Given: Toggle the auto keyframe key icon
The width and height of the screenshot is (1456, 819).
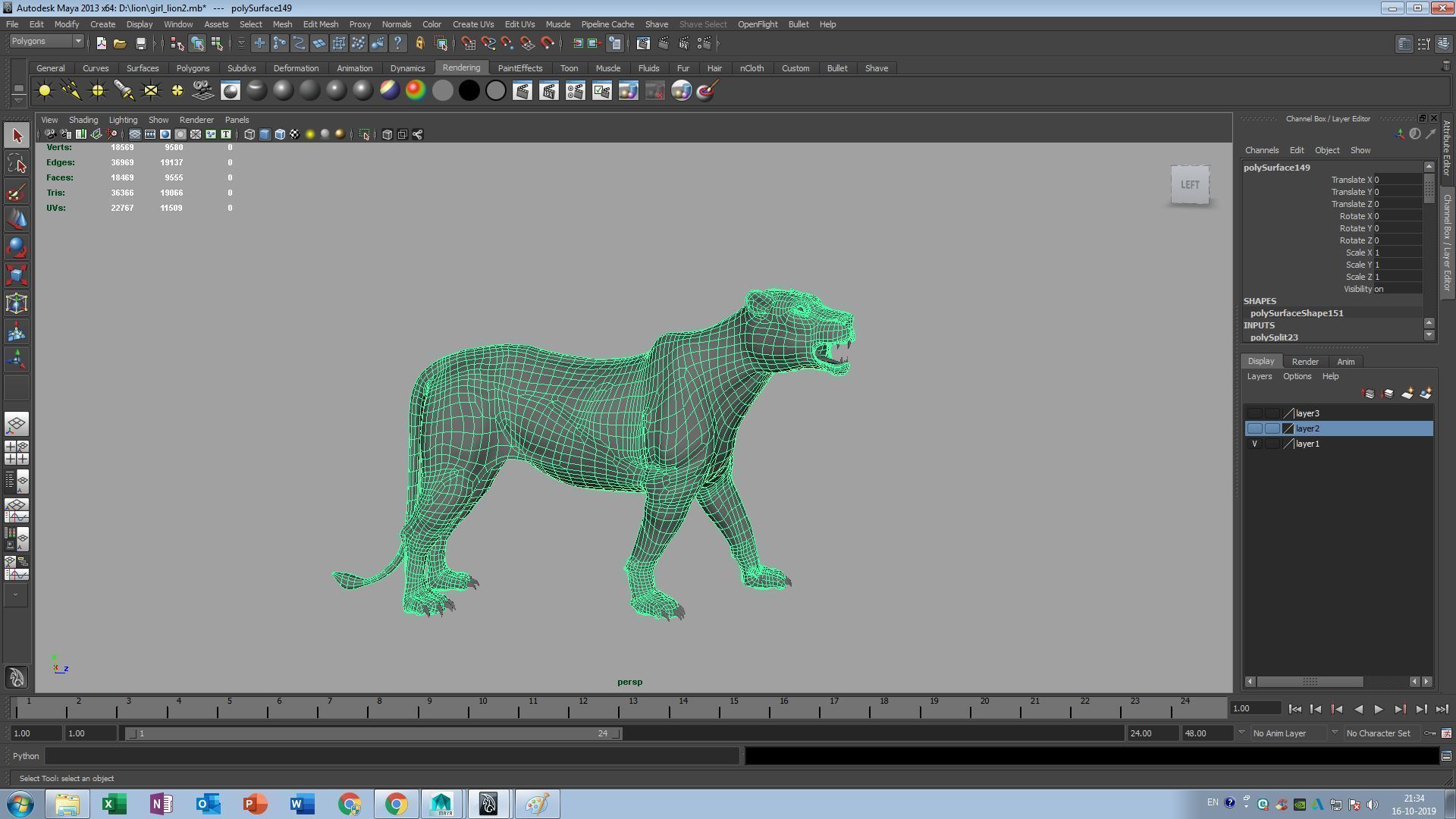Looking at the screenshot, I should pyautogui.click(x=1429, y=733).
